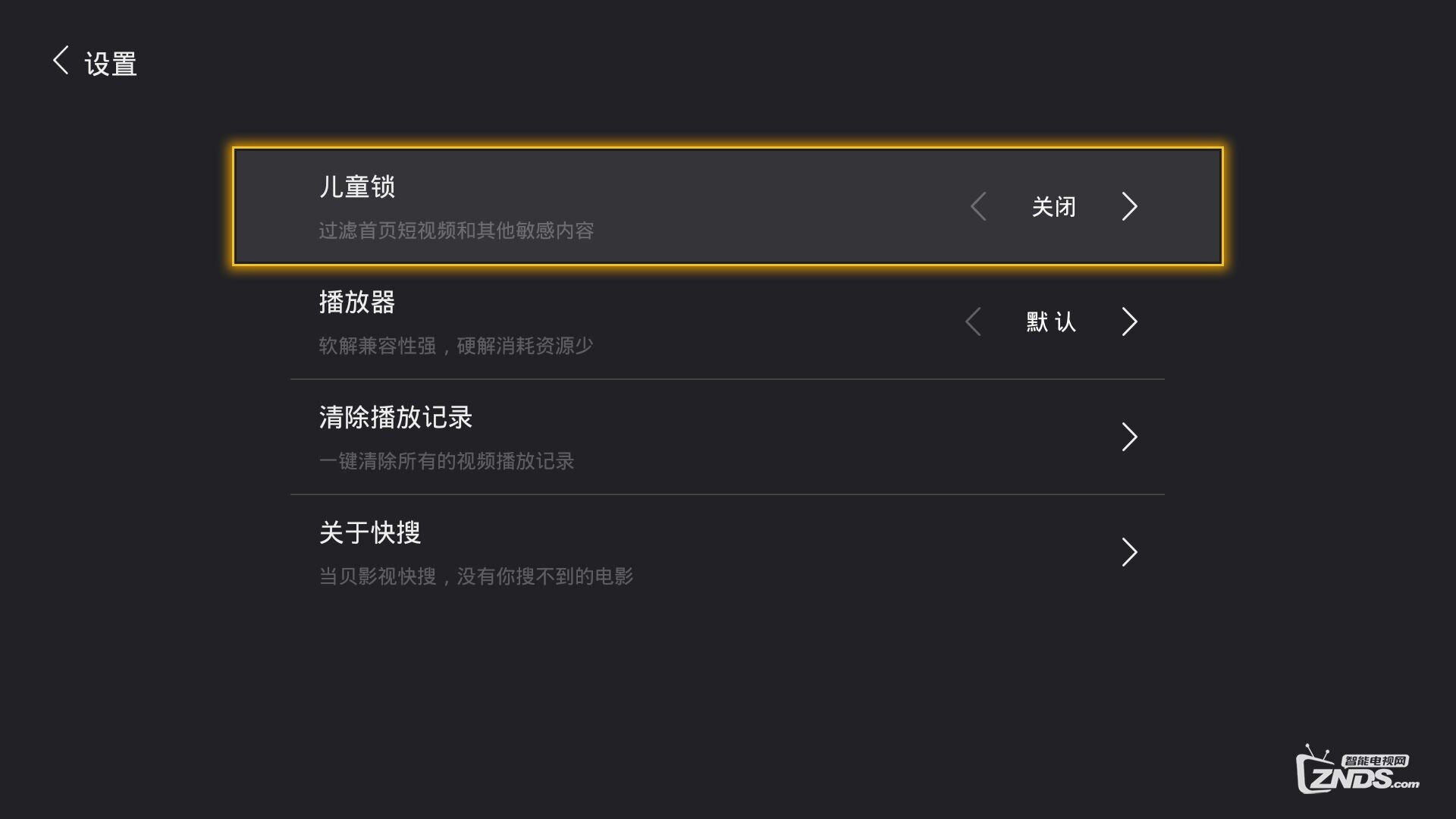The image size is (1456, 819).
Task: Click description 过滤首页短视频和其他敏感内容
Action: point(456,231)
